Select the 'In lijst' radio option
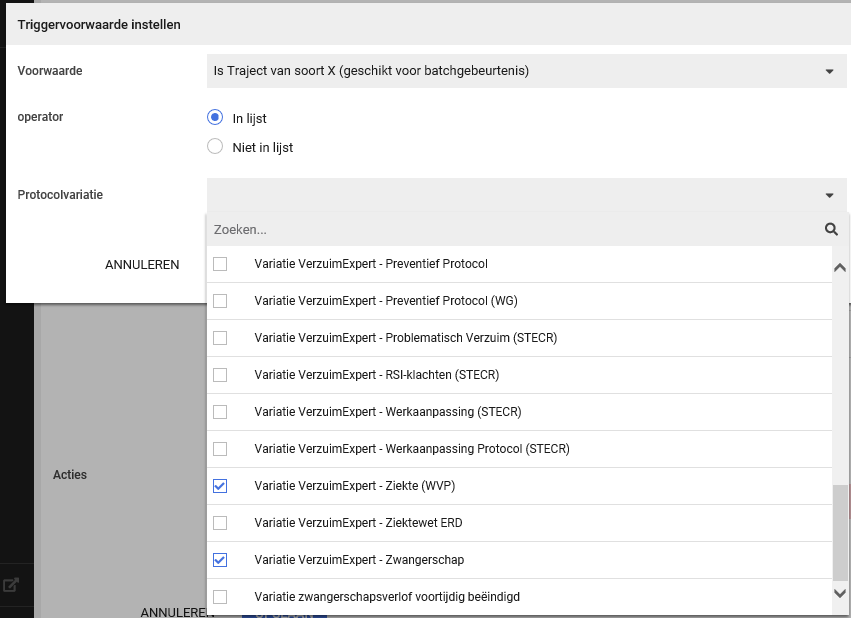The width and height of the screenshot is (851, 618). pos(215,118)
